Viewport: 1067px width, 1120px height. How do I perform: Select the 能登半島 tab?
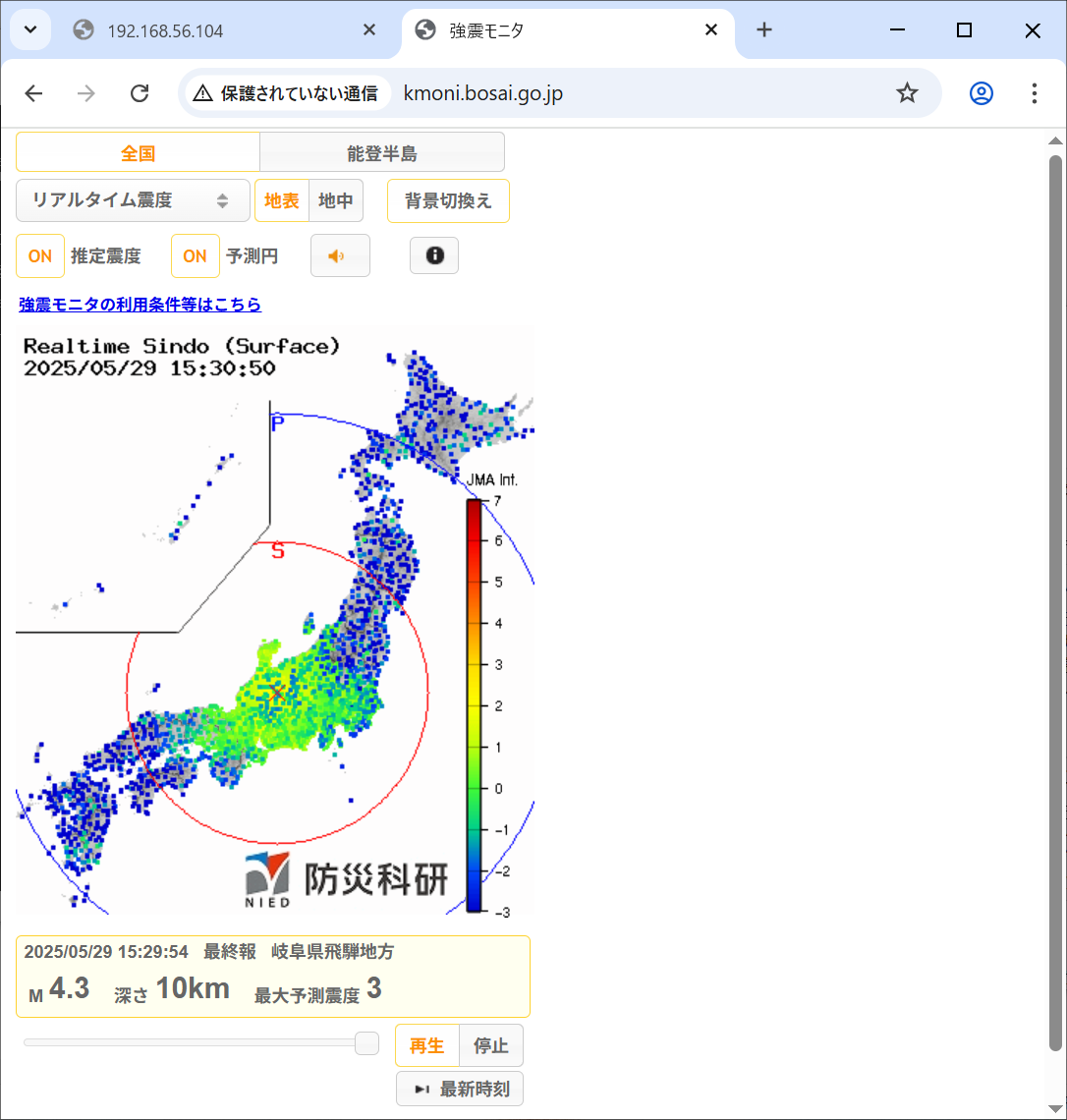(x=382, y=153)
